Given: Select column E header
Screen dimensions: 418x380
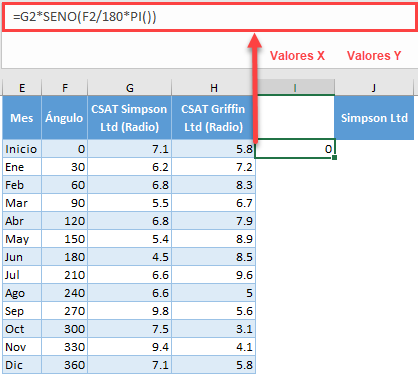Looking at the screenshot, I should pos(22,88).
